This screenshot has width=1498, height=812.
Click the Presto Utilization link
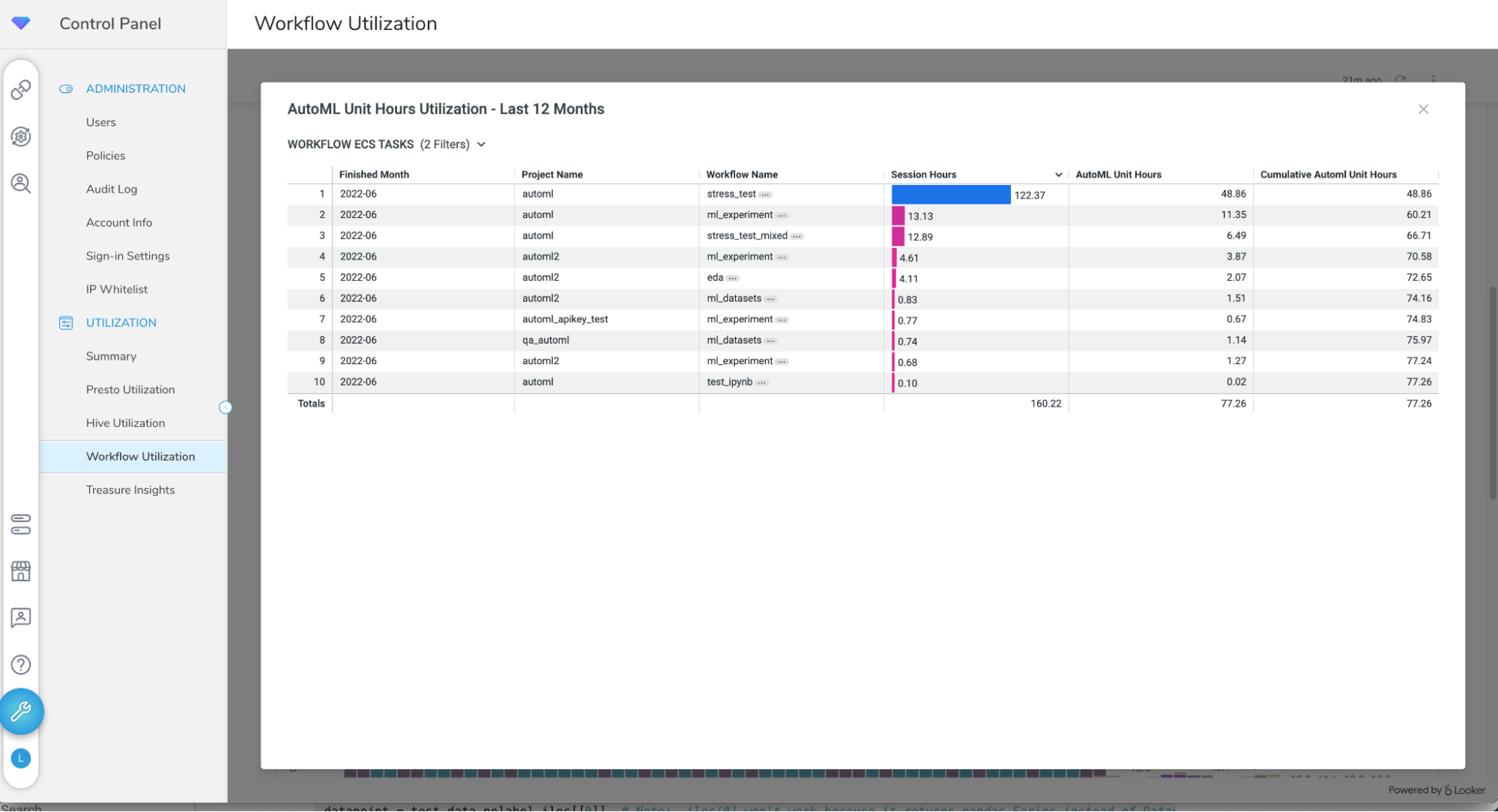click(130, 390)
